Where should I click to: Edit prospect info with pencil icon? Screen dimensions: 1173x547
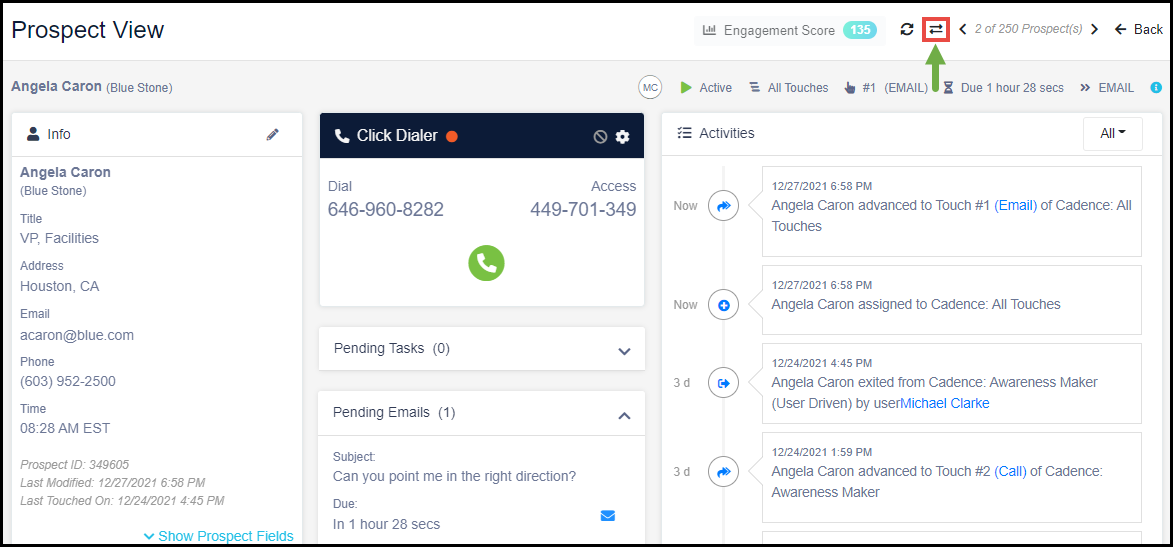coord(273,135)
